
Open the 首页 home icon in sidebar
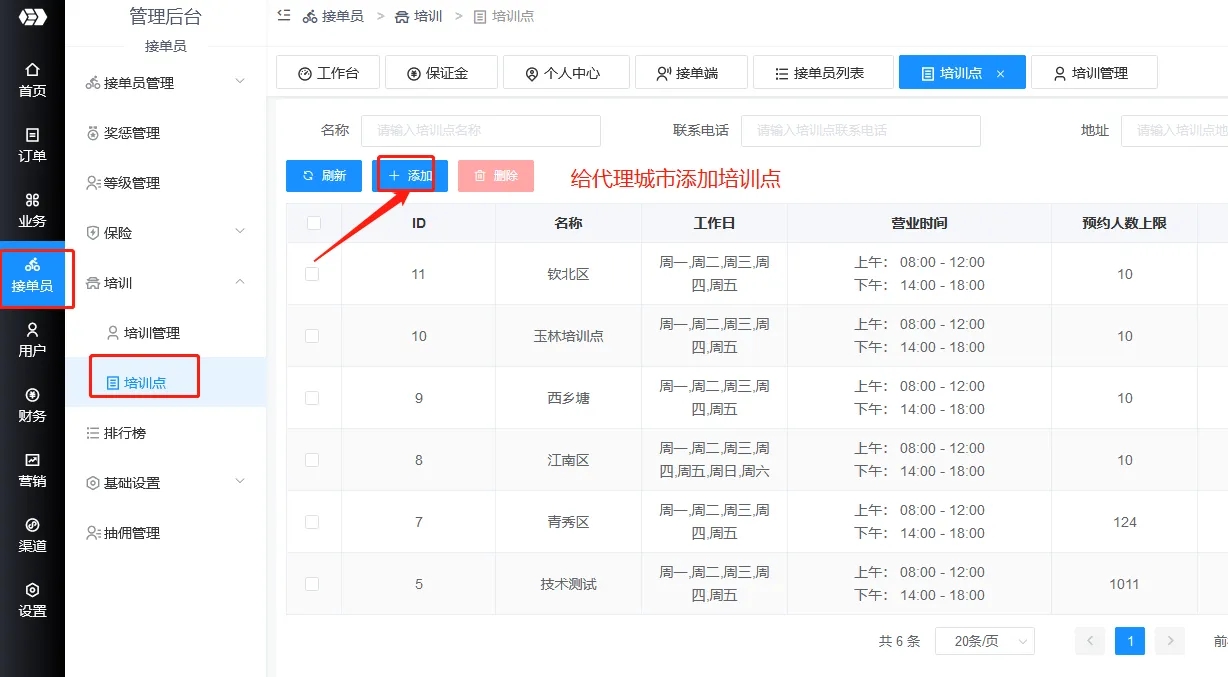pos(32,80)
